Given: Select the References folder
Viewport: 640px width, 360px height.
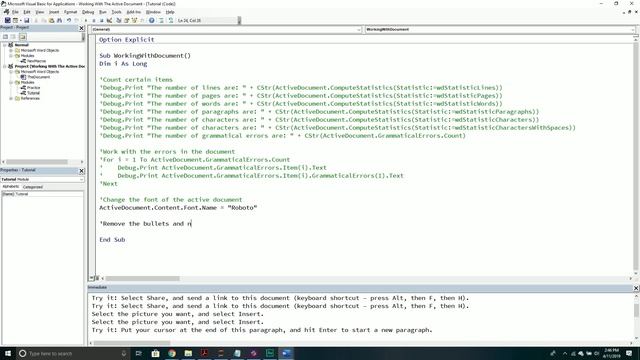Looking at the screenshot, I should 30,98.
